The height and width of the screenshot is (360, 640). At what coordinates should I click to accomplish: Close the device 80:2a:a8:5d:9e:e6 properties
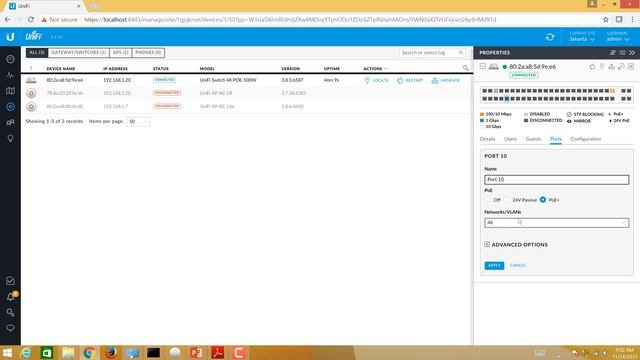pos(631,67)
